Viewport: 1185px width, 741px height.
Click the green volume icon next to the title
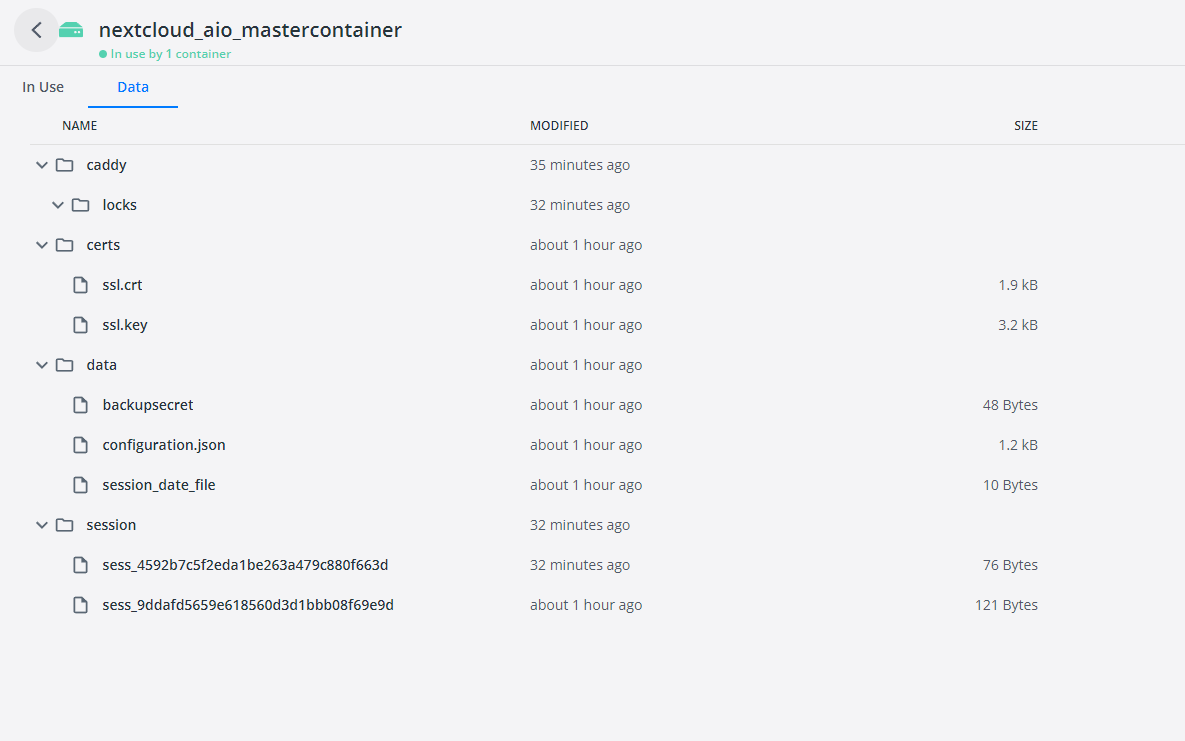click(71, 29)
